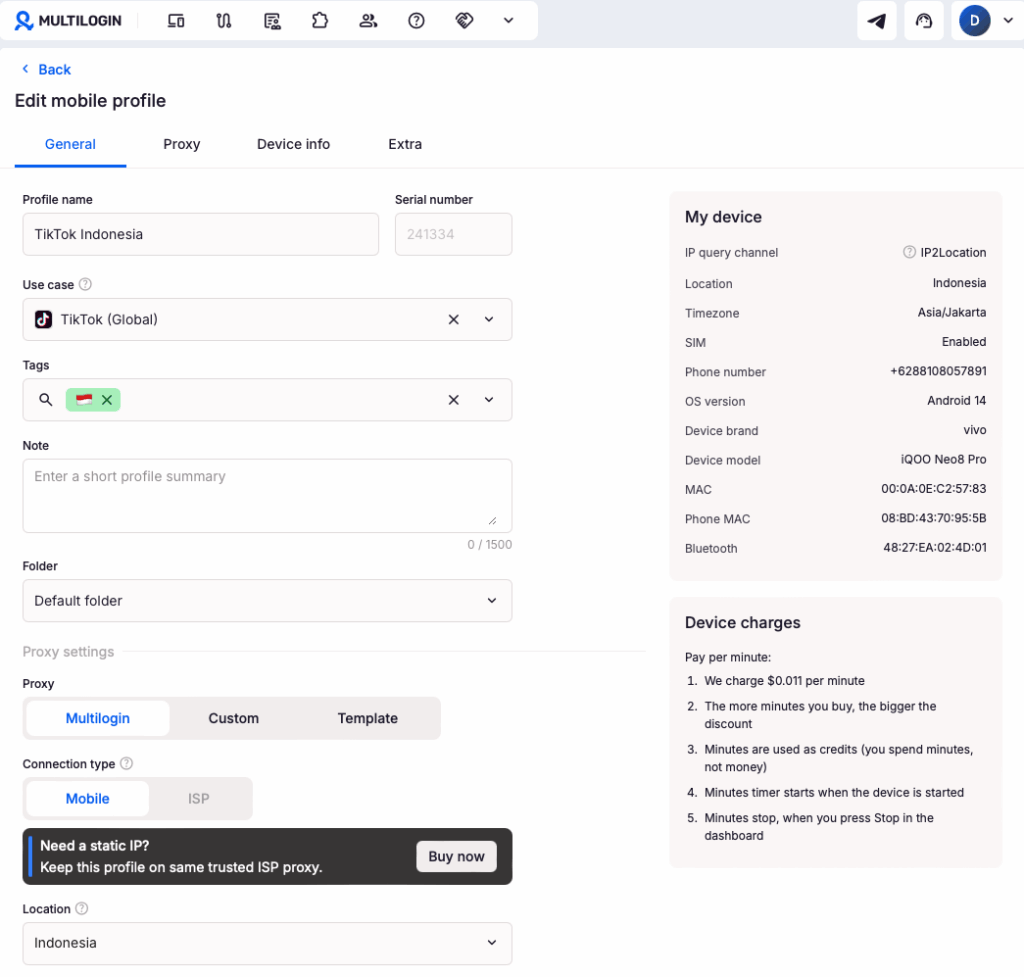Viewport: 1024px width, 977px height.
Task: Remove the Indonesia flag tag
Action: tap(107, 400)
